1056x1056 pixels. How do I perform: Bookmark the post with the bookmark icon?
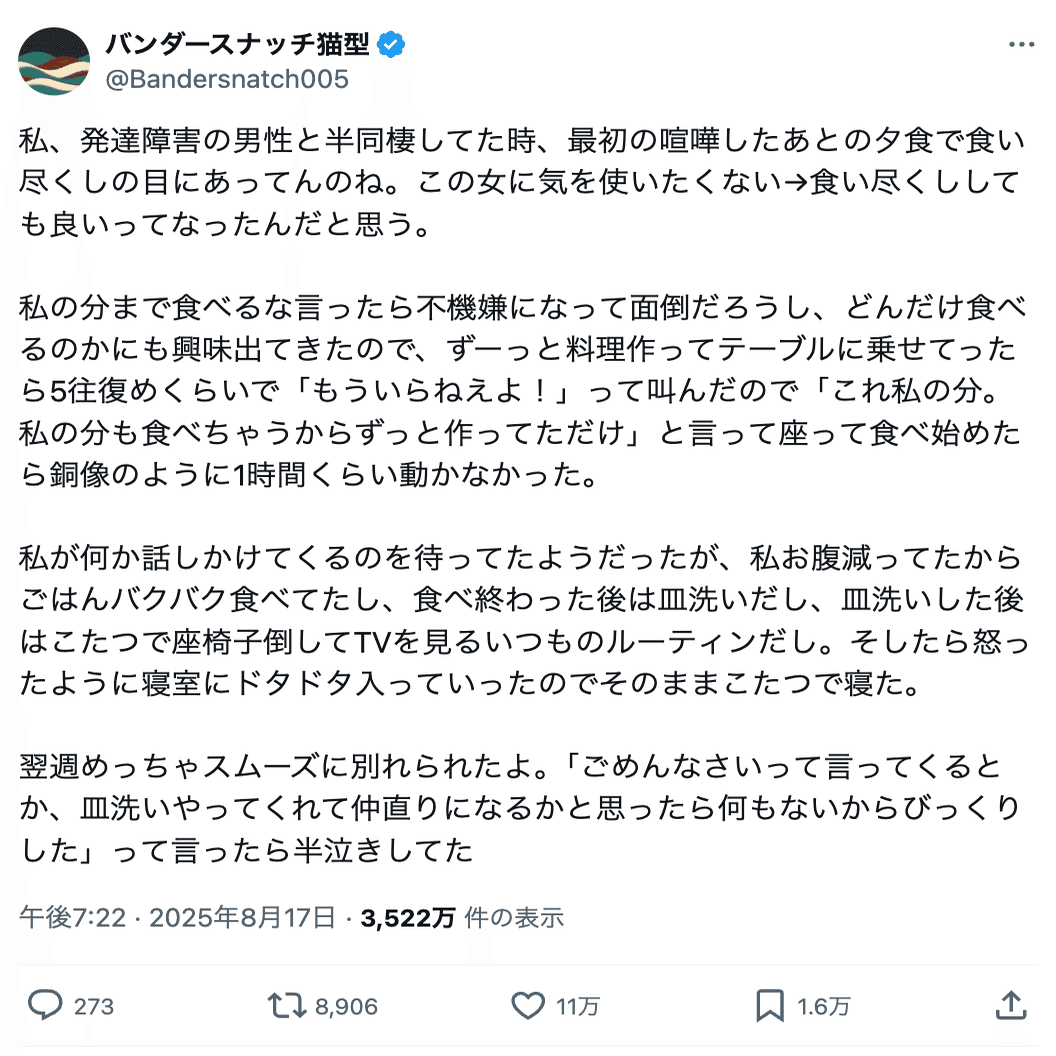769,1005
